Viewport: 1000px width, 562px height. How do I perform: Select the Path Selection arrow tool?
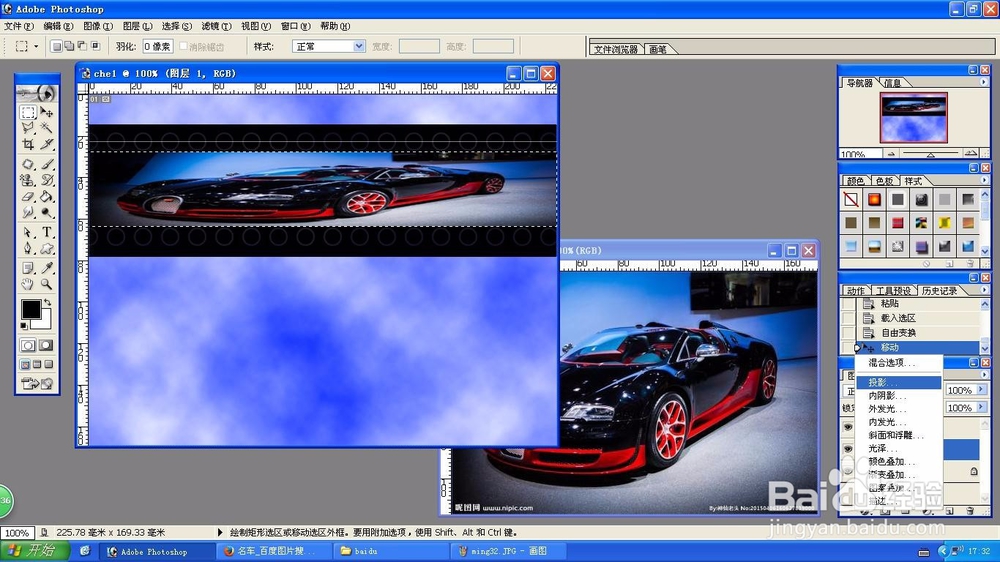[28, 232]
